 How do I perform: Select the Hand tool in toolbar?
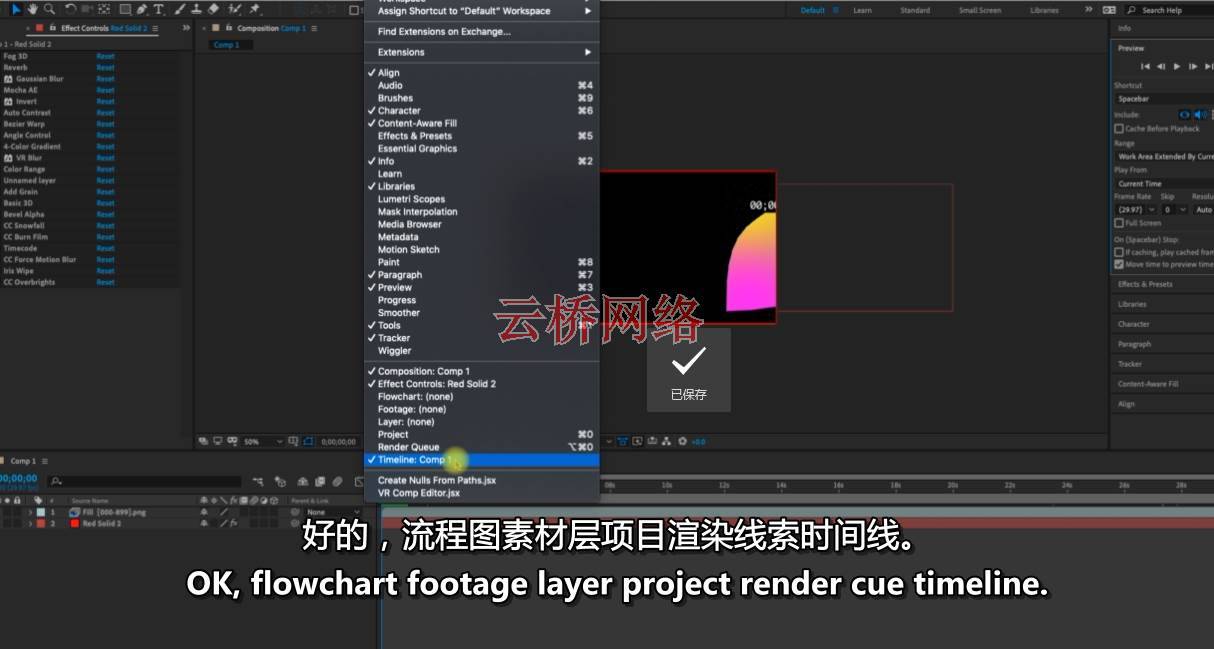click(x=33, y=9)
